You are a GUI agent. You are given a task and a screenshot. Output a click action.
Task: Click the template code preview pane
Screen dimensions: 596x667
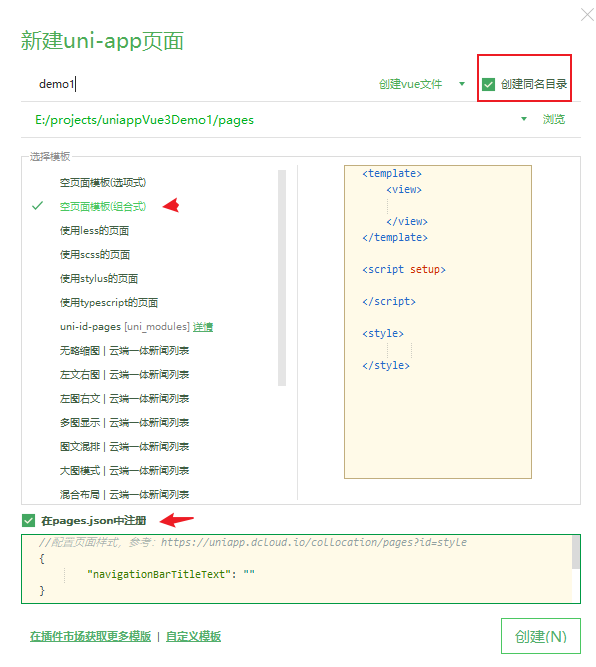coord(438,322)
